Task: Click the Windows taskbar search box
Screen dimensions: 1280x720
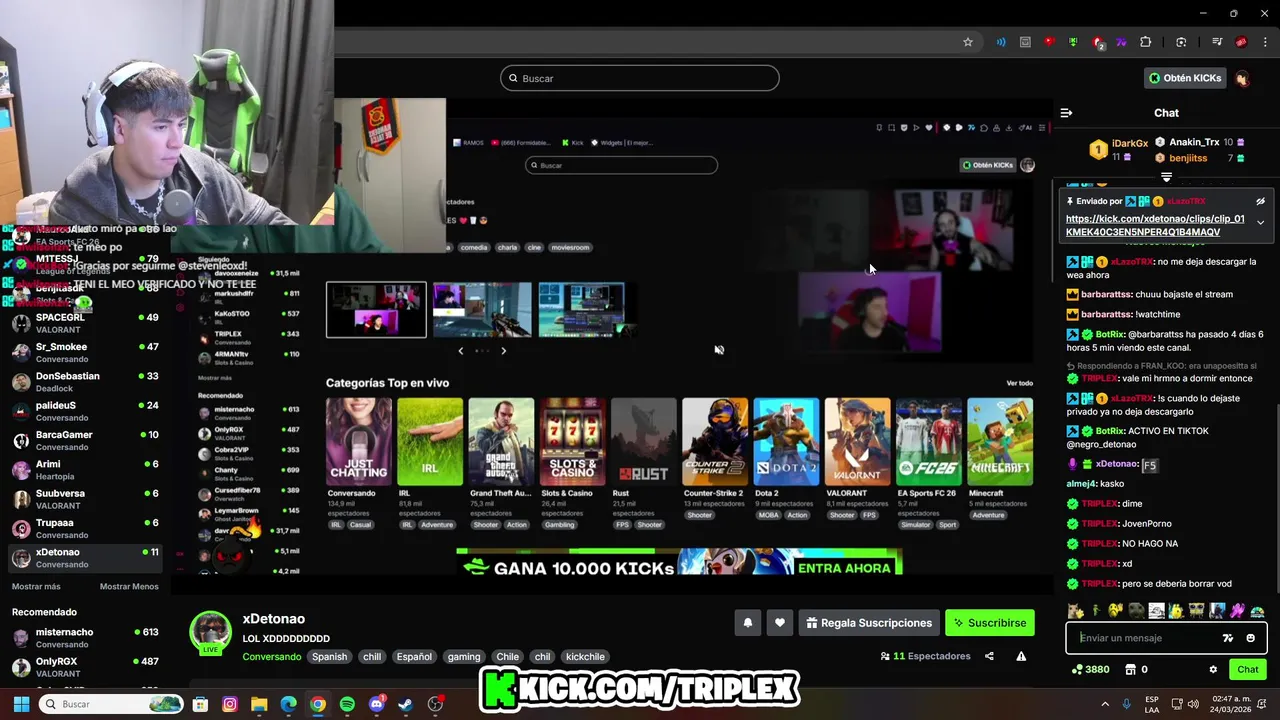Action: click(x=113, y=704)
